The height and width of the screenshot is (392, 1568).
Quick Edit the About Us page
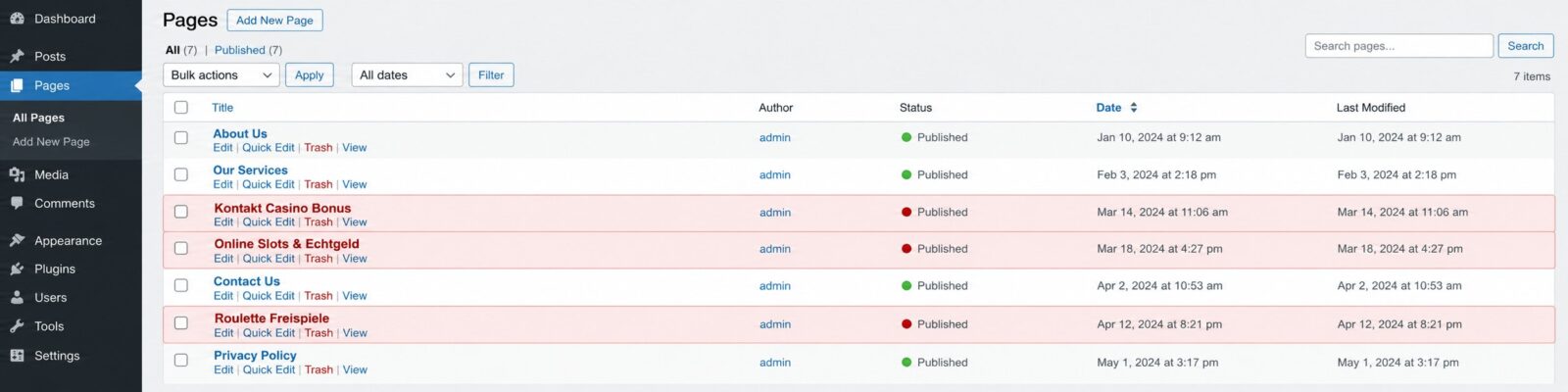click(x=269, y=148)
